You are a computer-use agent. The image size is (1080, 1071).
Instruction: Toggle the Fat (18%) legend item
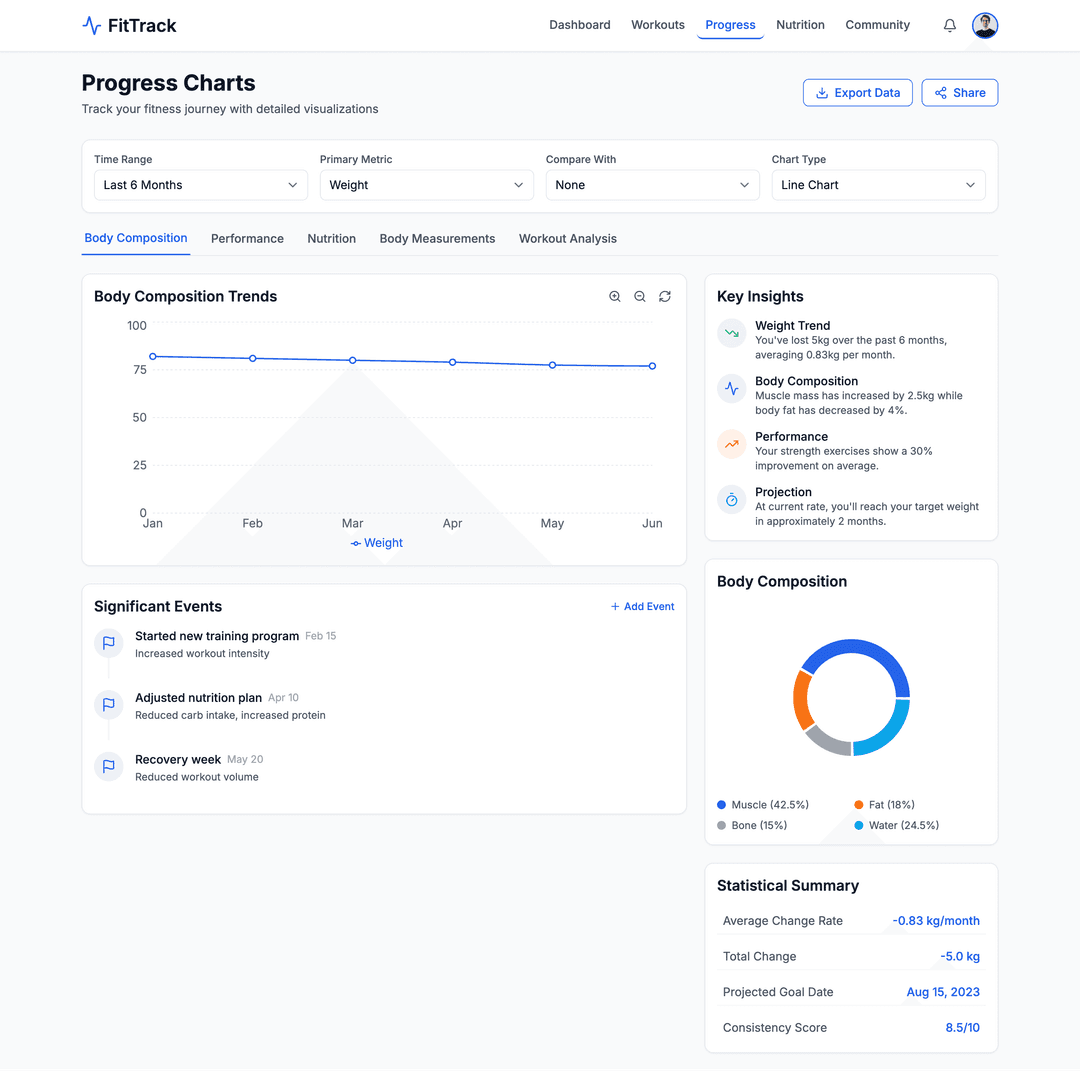coord(884,805)
